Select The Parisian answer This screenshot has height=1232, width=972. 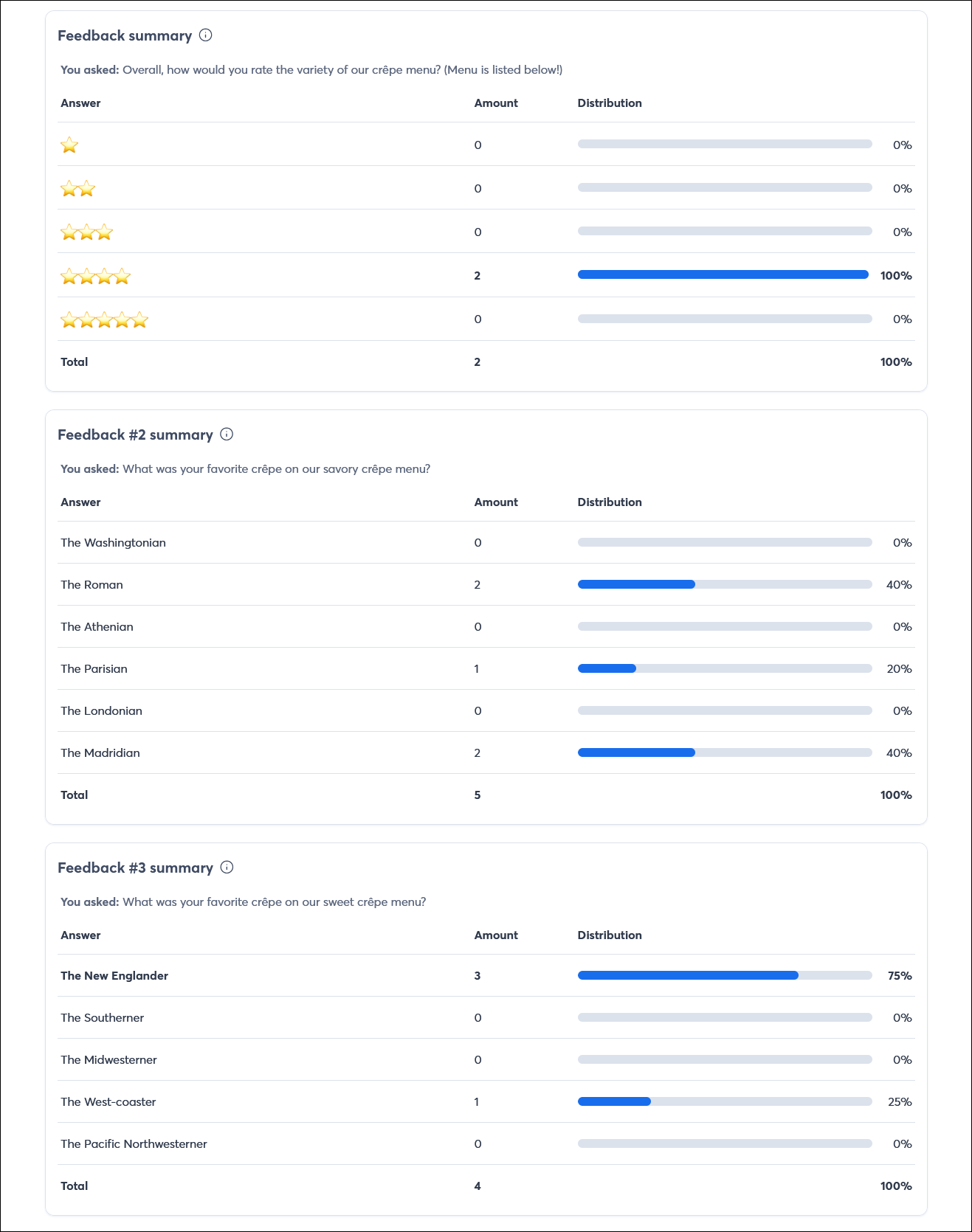(94, 668)
